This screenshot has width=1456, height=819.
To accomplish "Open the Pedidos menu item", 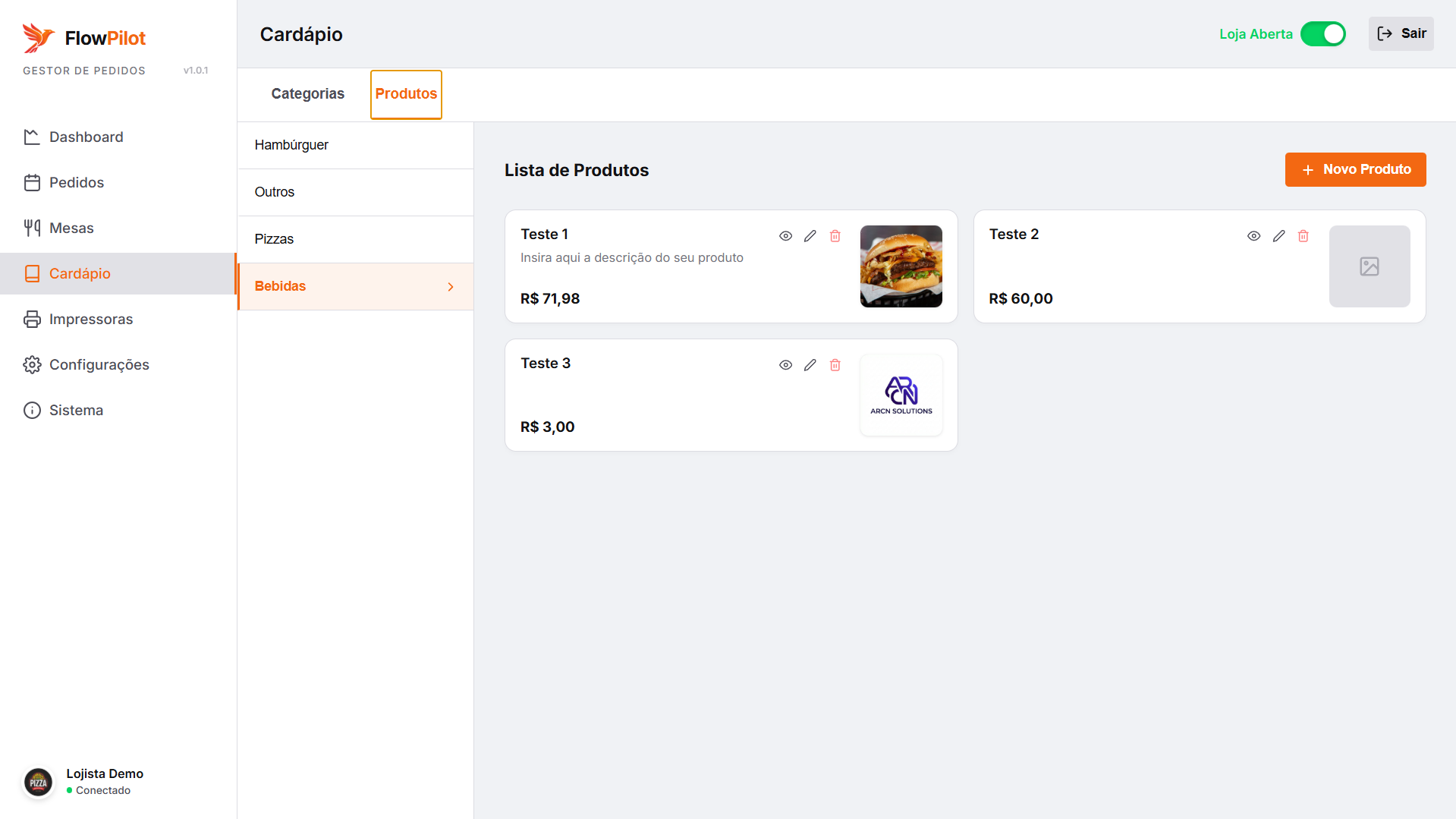I will pyautogui.click(x=76, y=182).
